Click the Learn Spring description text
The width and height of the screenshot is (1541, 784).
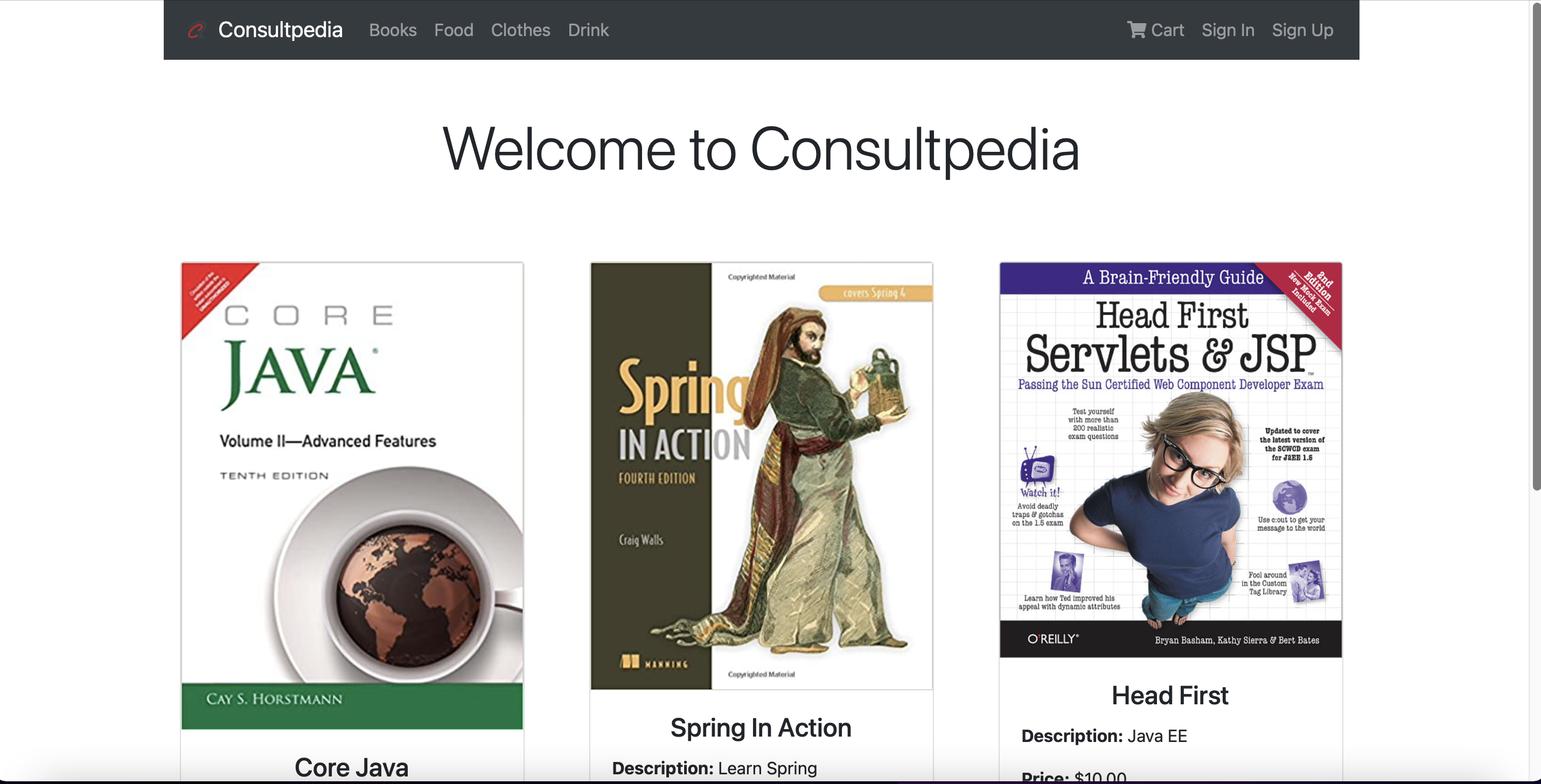(767, 768)
